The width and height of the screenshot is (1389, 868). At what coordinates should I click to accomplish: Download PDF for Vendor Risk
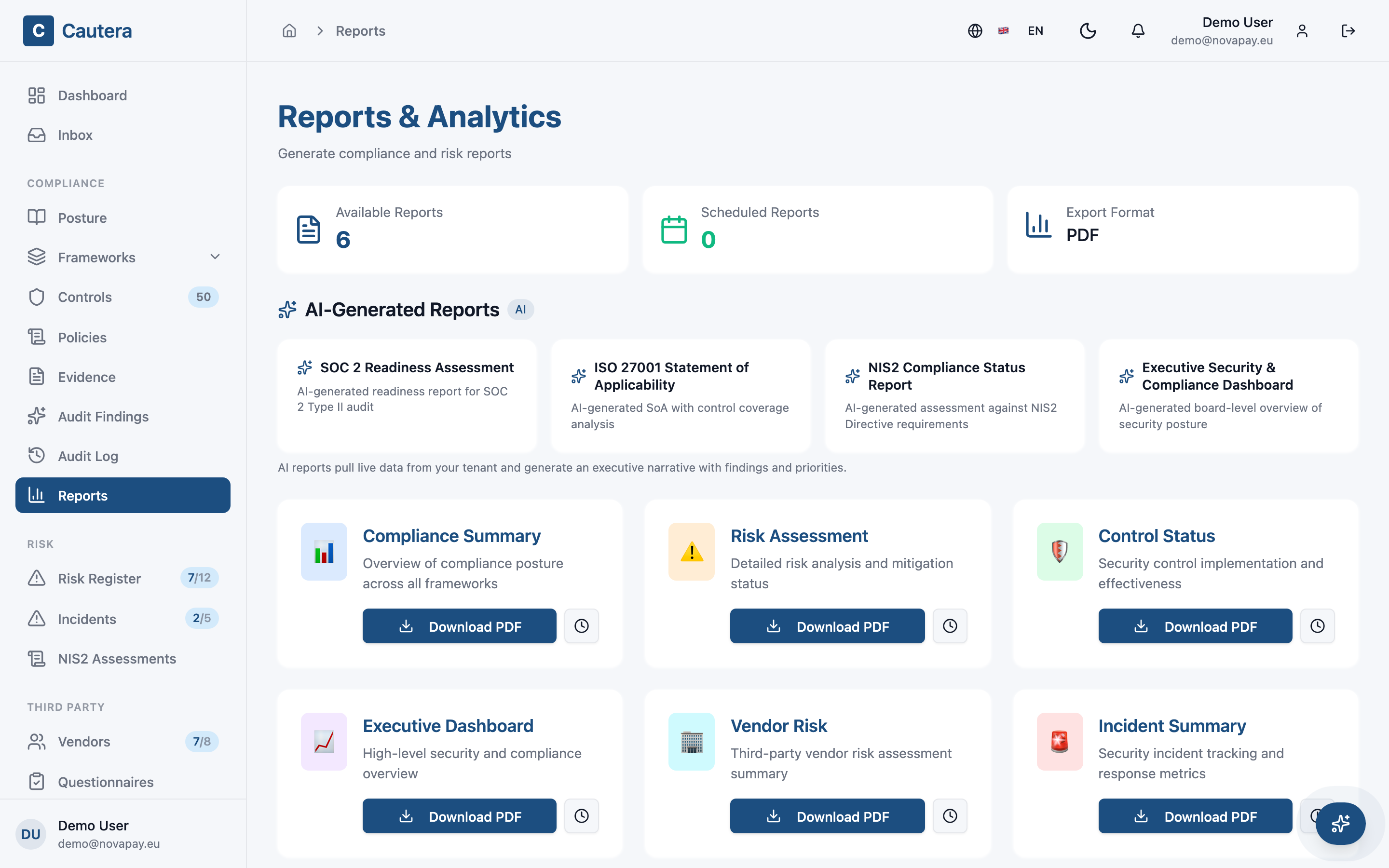click(827, 816)
